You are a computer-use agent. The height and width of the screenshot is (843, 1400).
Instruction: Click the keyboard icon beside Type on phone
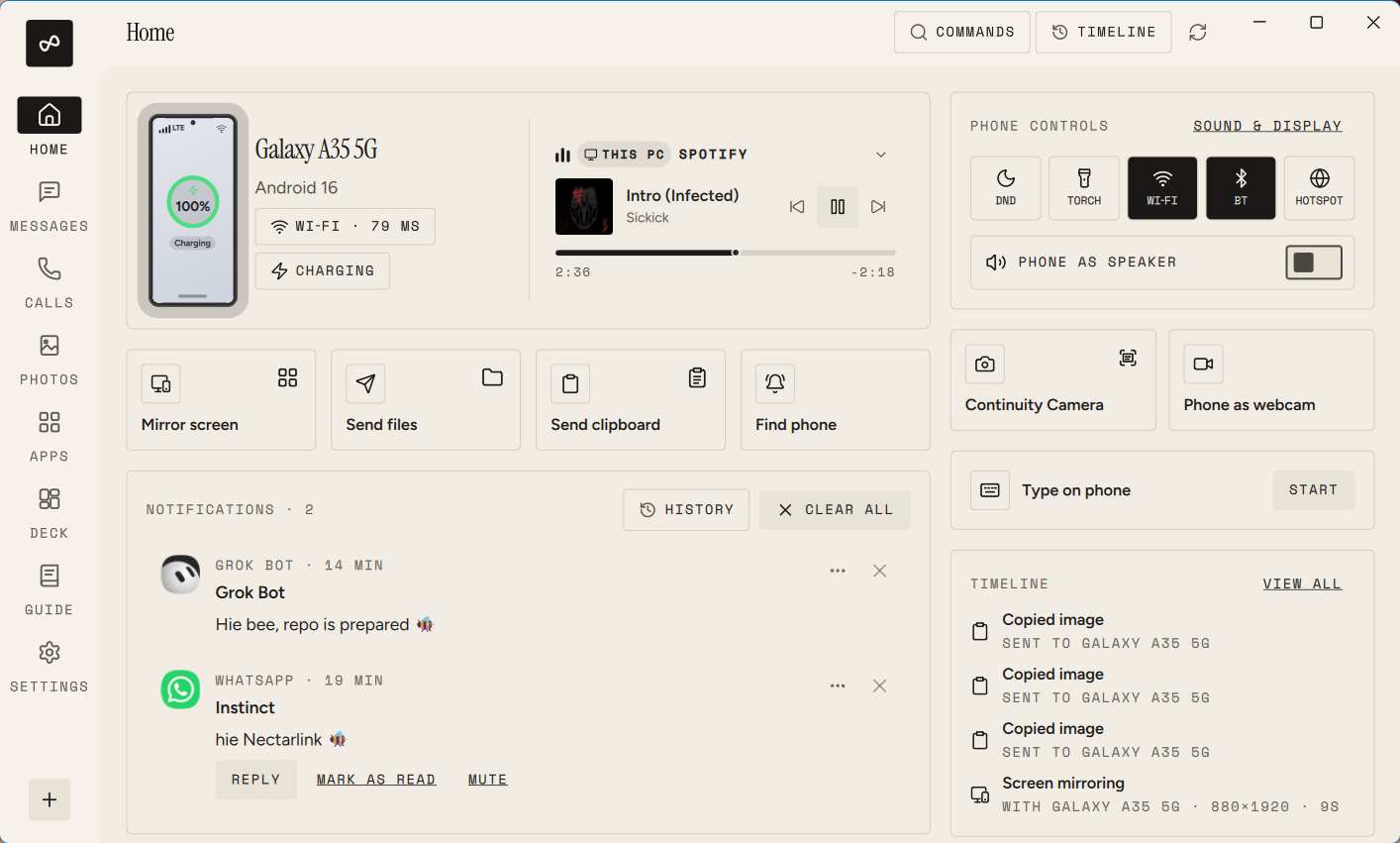(990, 490)
